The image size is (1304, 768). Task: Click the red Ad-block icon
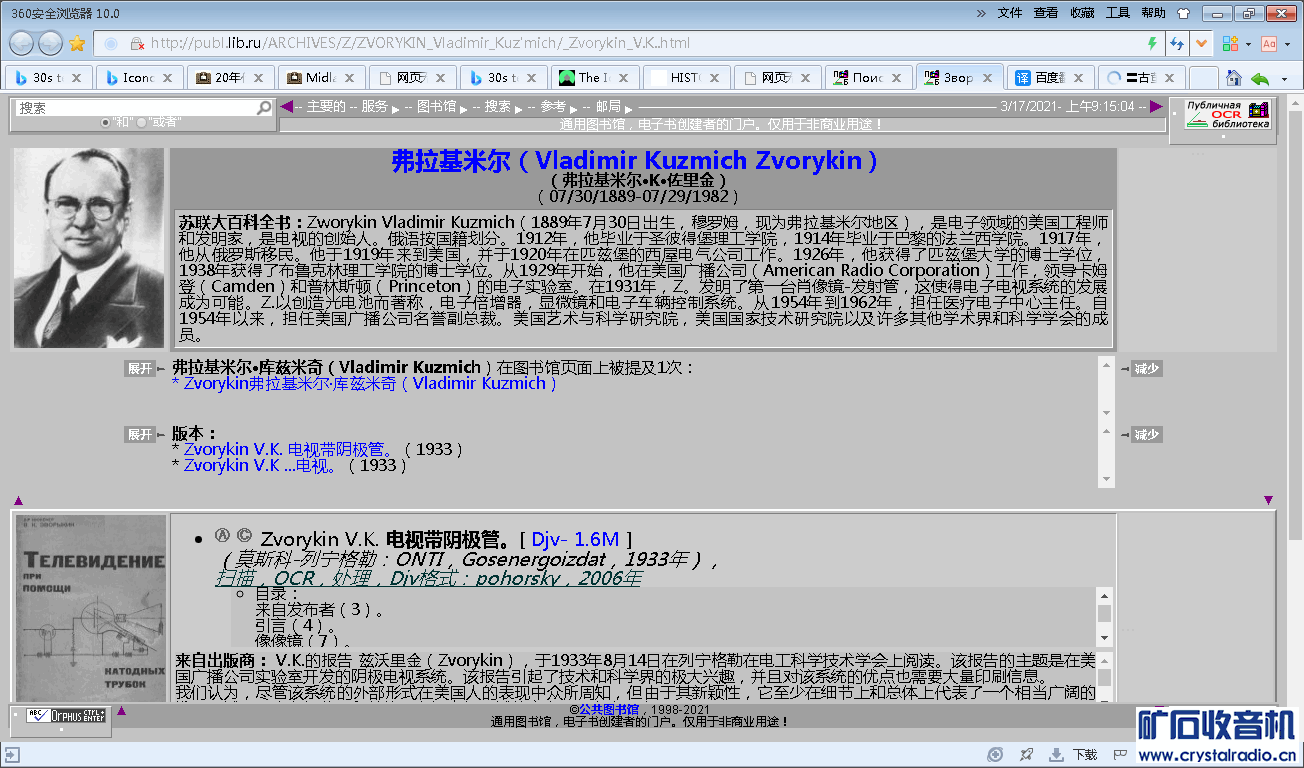tap(1269, 44)
